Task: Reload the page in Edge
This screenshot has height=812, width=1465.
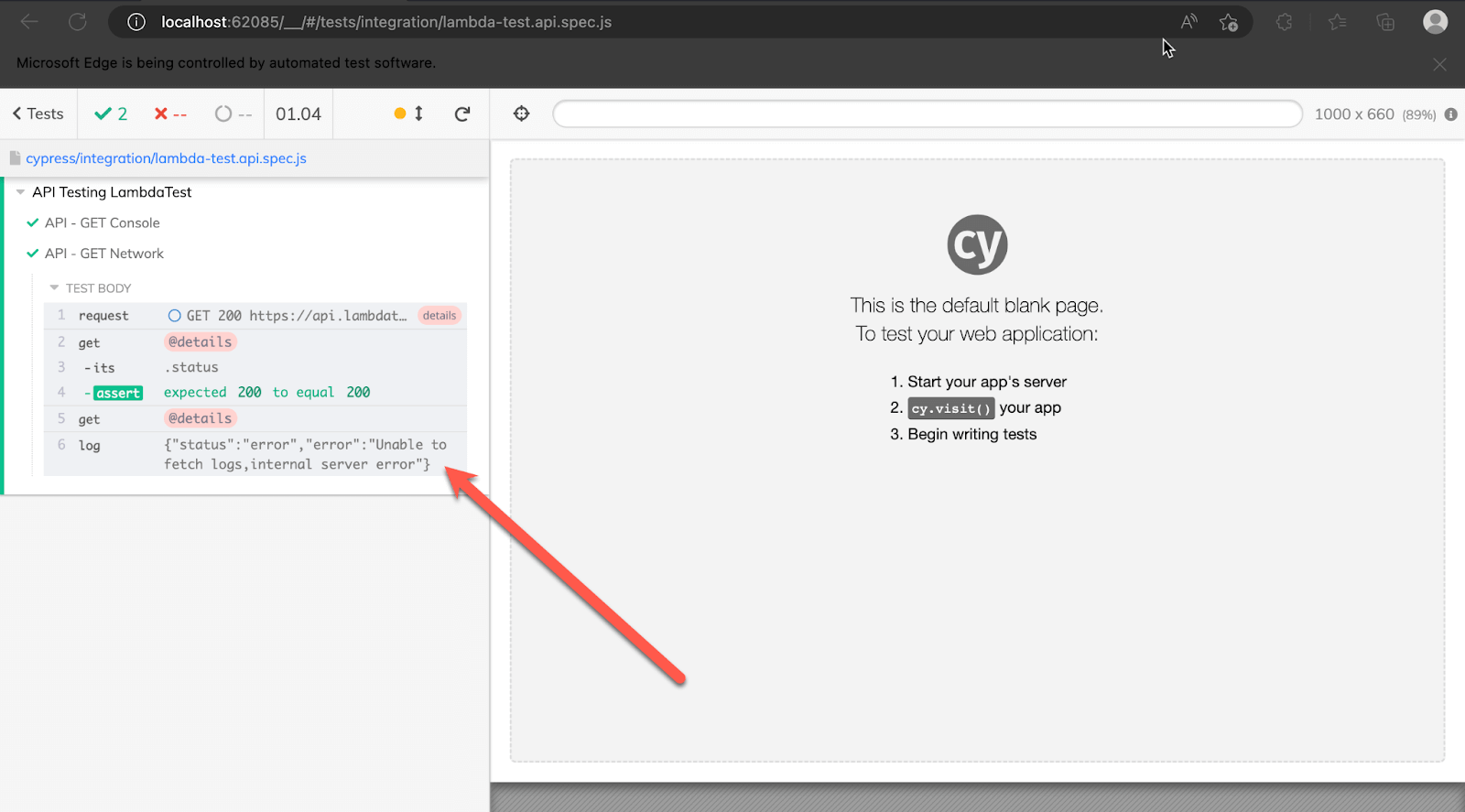Action: (77, 21)
